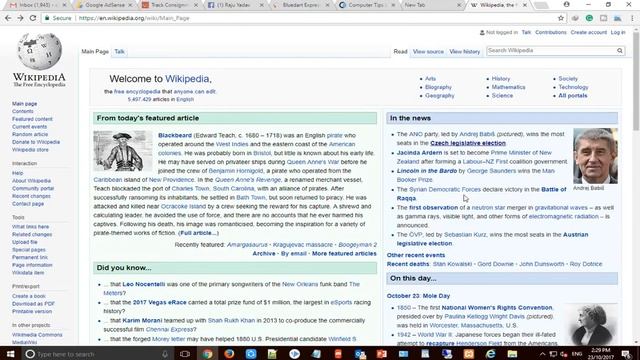Open the Czech legislative election link

pos(468,143)
